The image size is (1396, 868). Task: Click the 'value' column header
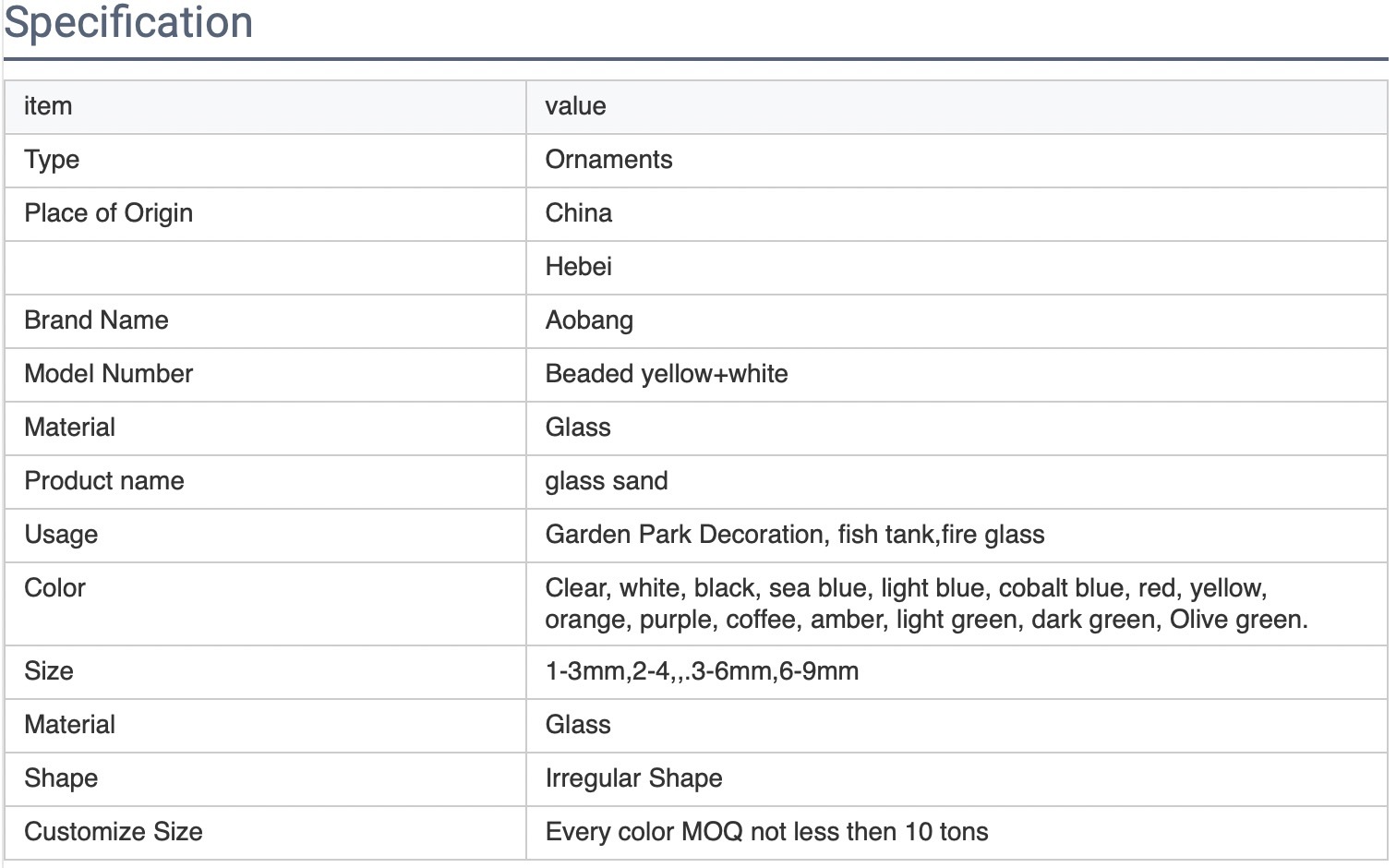pos(575,106)
